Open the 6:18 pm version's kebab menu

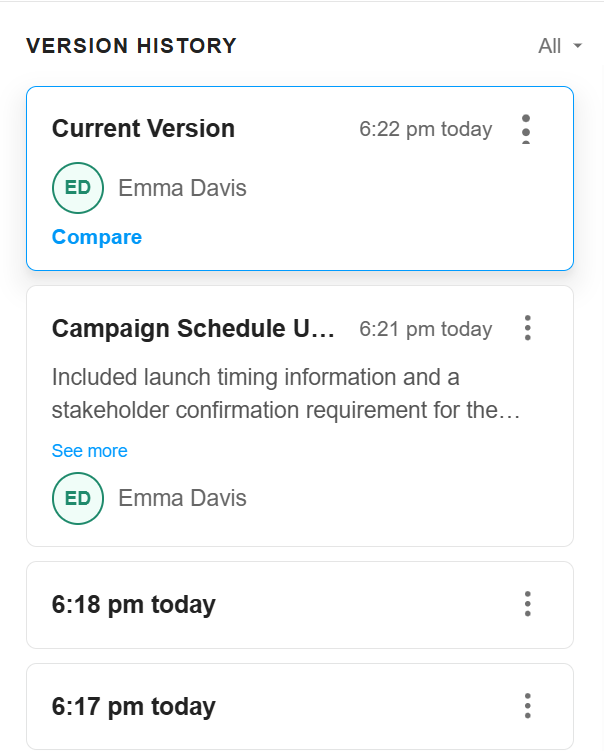pos(527,604)
